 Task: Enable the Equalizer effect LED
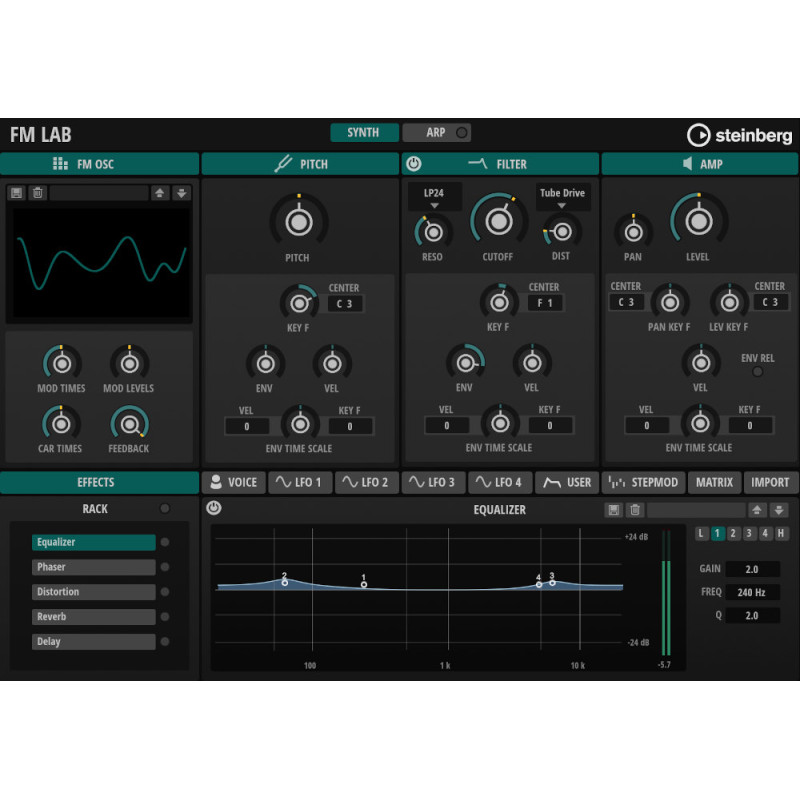point(165,542)
